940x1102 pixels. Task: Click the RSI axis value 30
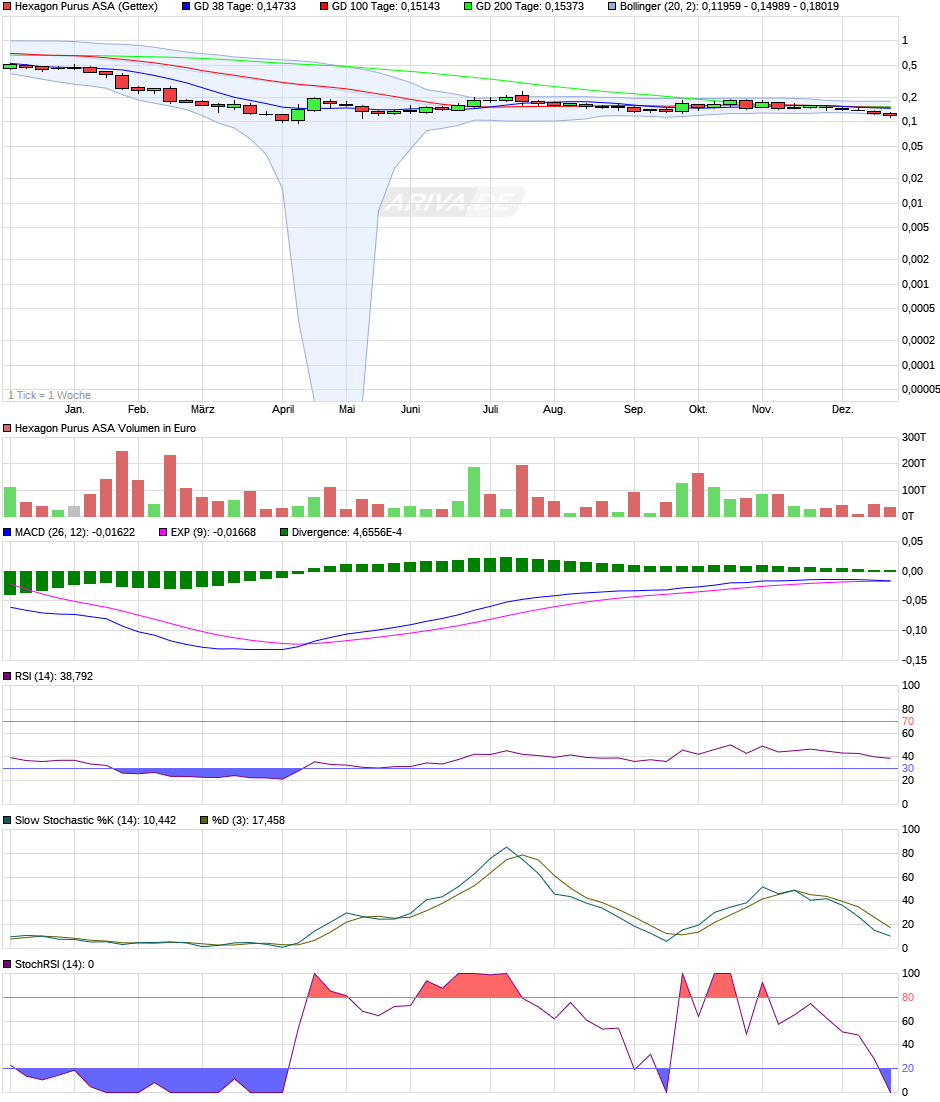point(908,769)
